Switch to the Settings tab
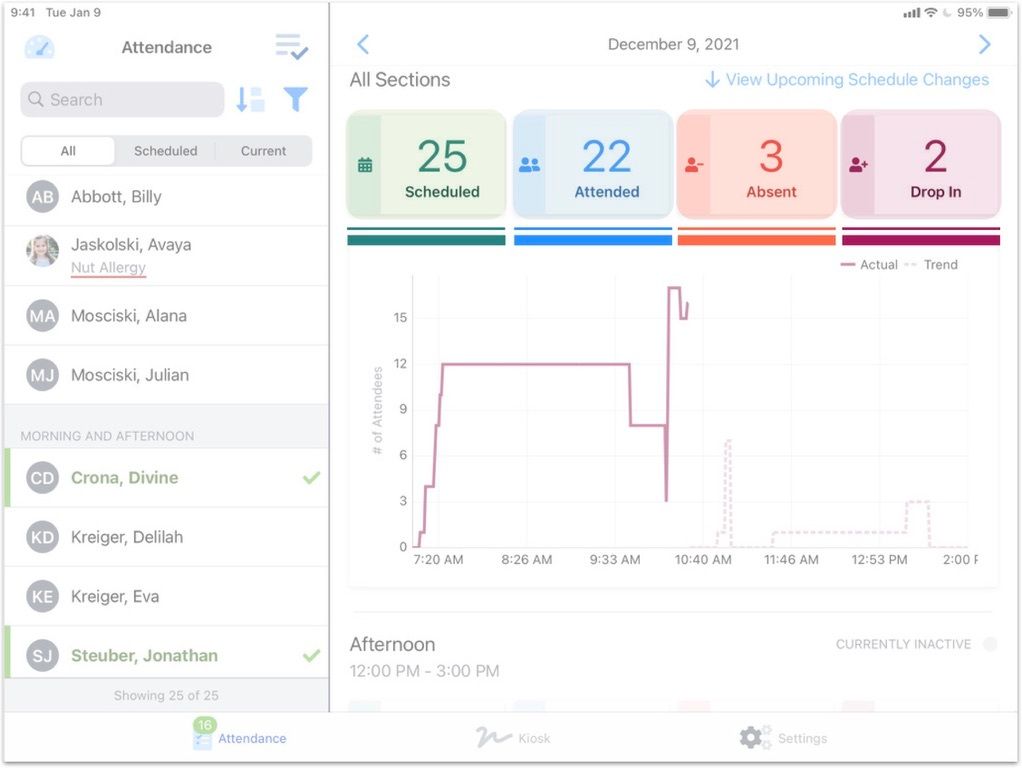 point(783,737)
